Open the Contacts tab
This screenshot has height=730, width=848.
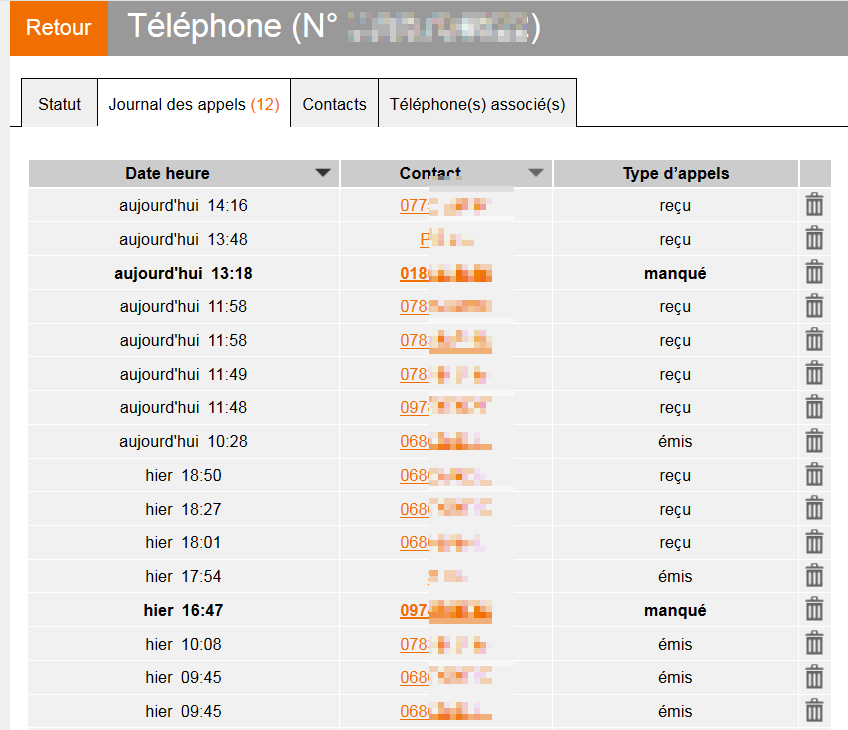(334, 103)
